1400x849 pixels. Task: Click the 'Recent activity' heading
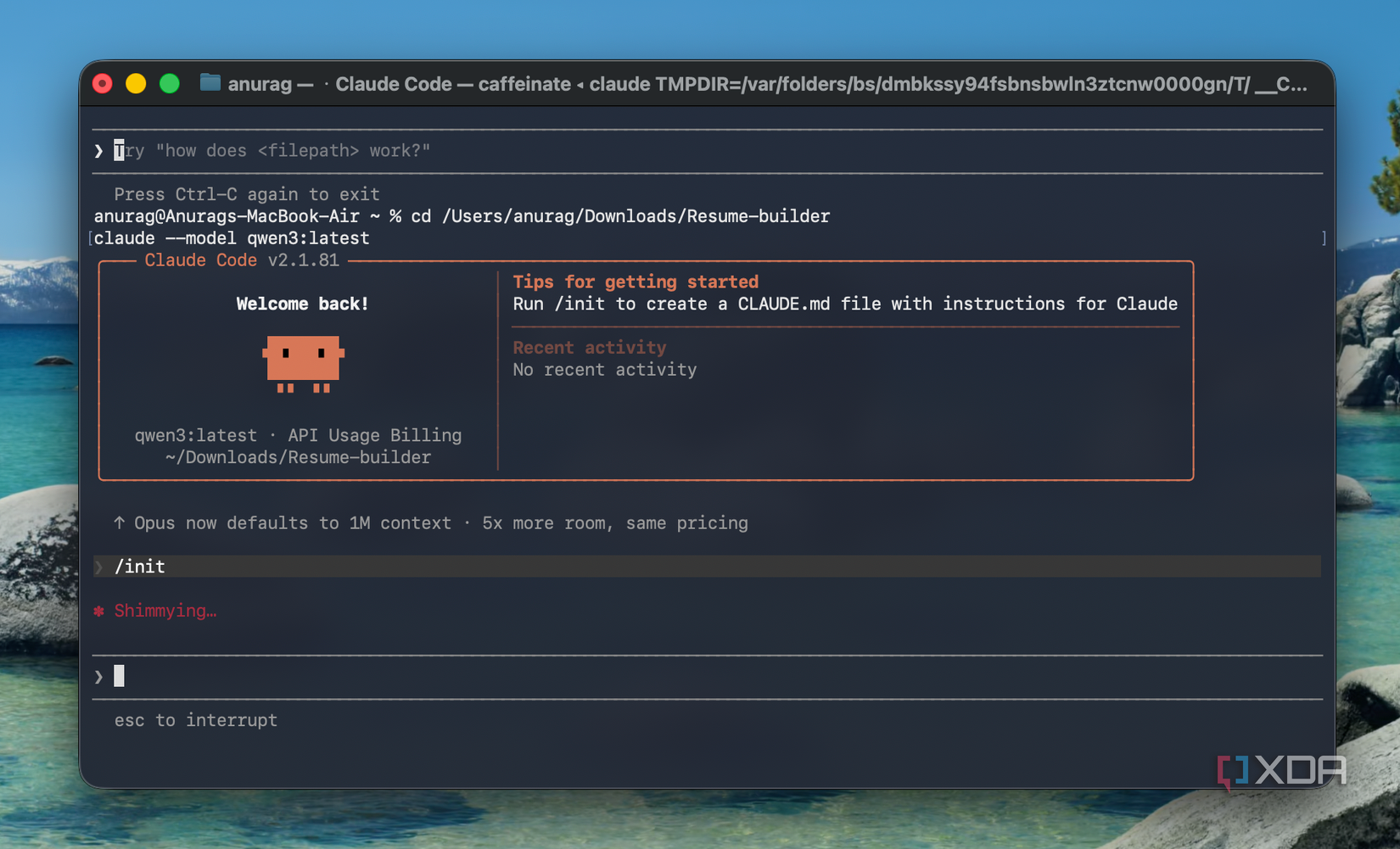590,348
